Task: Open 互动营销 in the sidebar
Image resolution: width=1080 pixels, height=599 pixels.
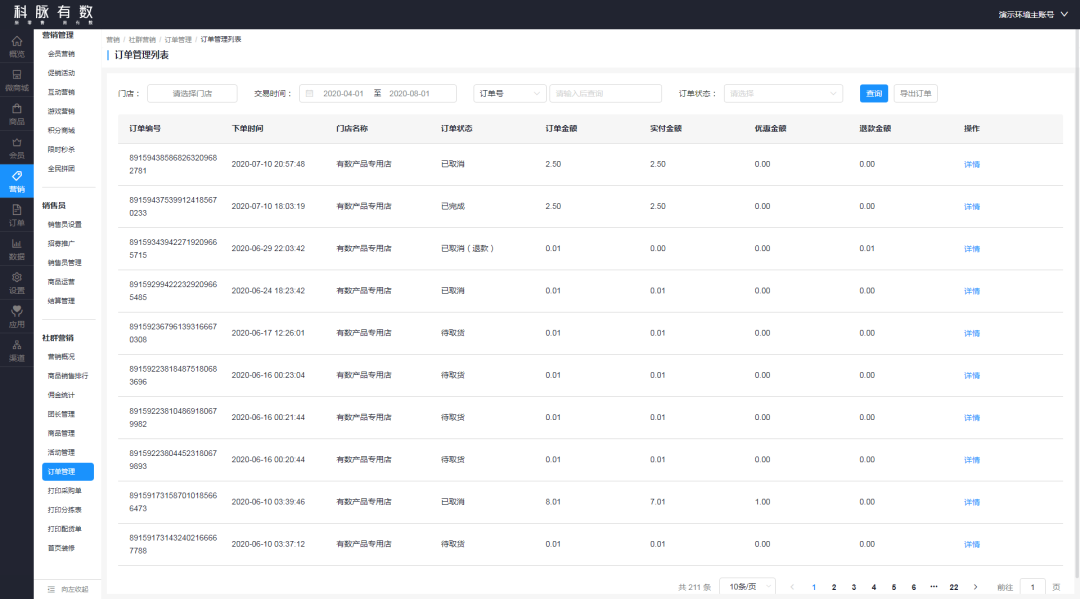Action: pyautogui.click(x=61, y=92)
